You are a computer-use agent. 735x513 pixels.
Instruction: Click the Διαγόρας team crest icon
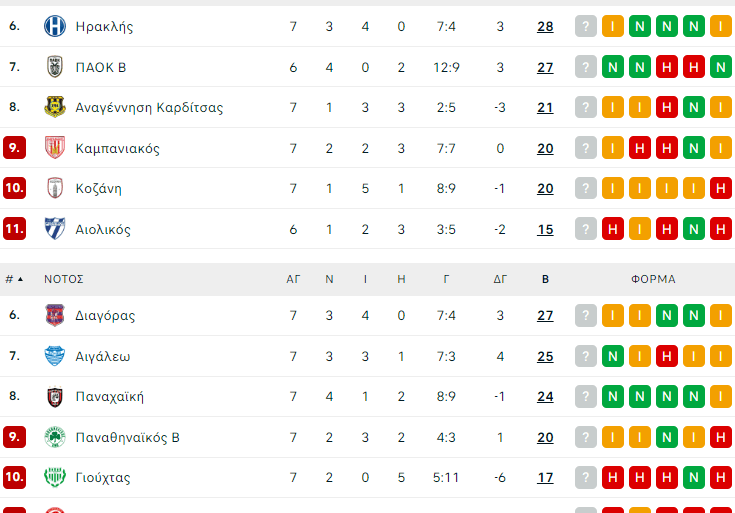point(54,316)
